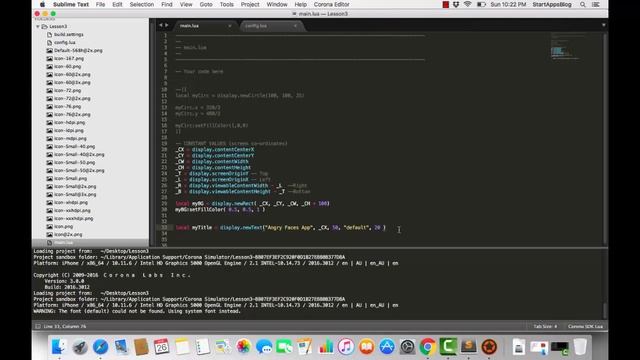Click Lesson3 folder icon in sidebar
This screenshot has width=640, height=360.
click(x=44, y=27)
